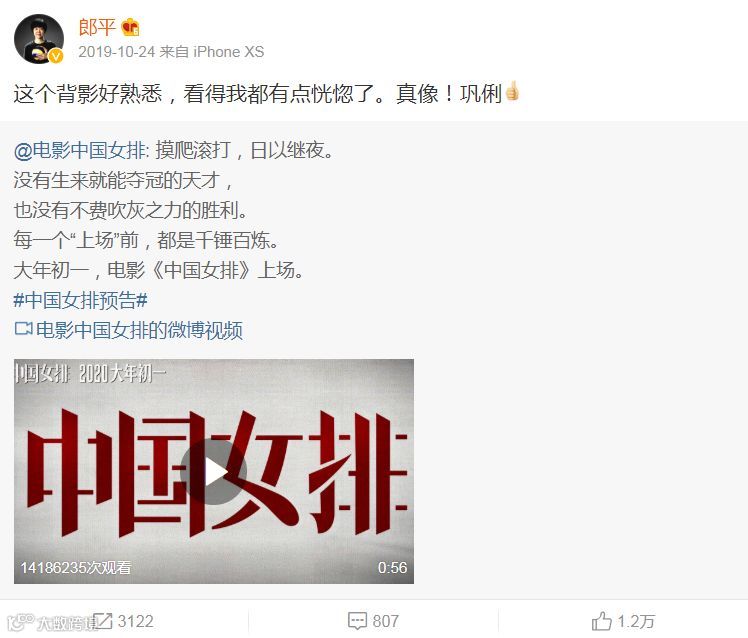Click the verified V badge on the avatar
Viewport: 748px width, 638px height.
coord(56,57)
